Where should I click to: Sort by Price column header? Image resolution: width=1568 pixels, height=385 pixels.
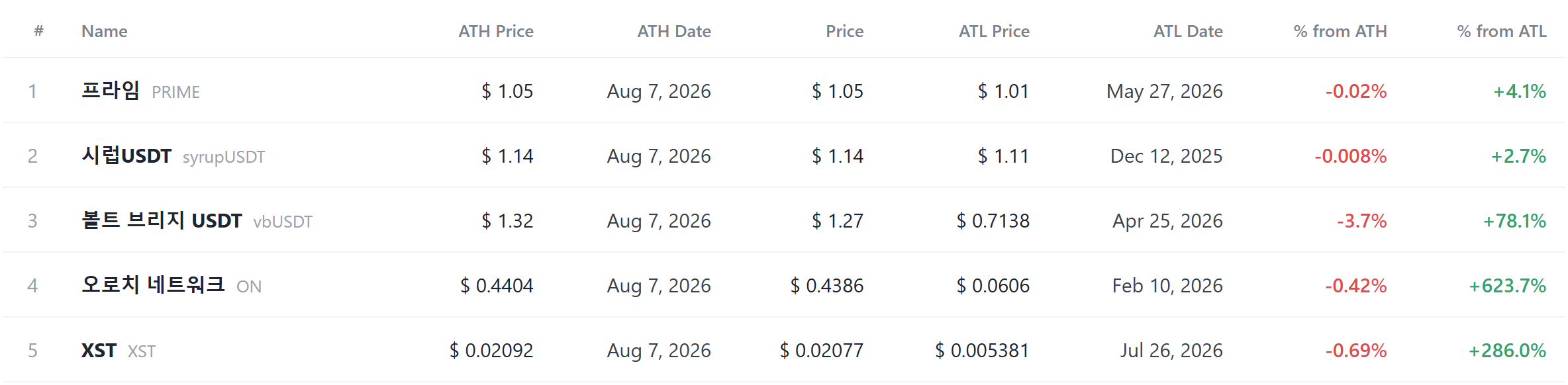[x=844, y=31]
